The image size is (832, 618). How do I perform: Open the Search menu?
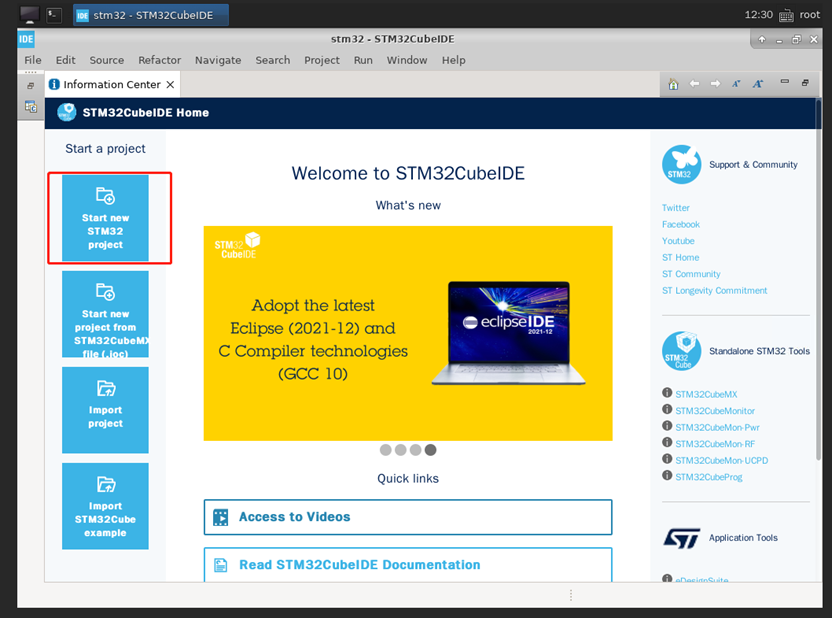(273, 60)
